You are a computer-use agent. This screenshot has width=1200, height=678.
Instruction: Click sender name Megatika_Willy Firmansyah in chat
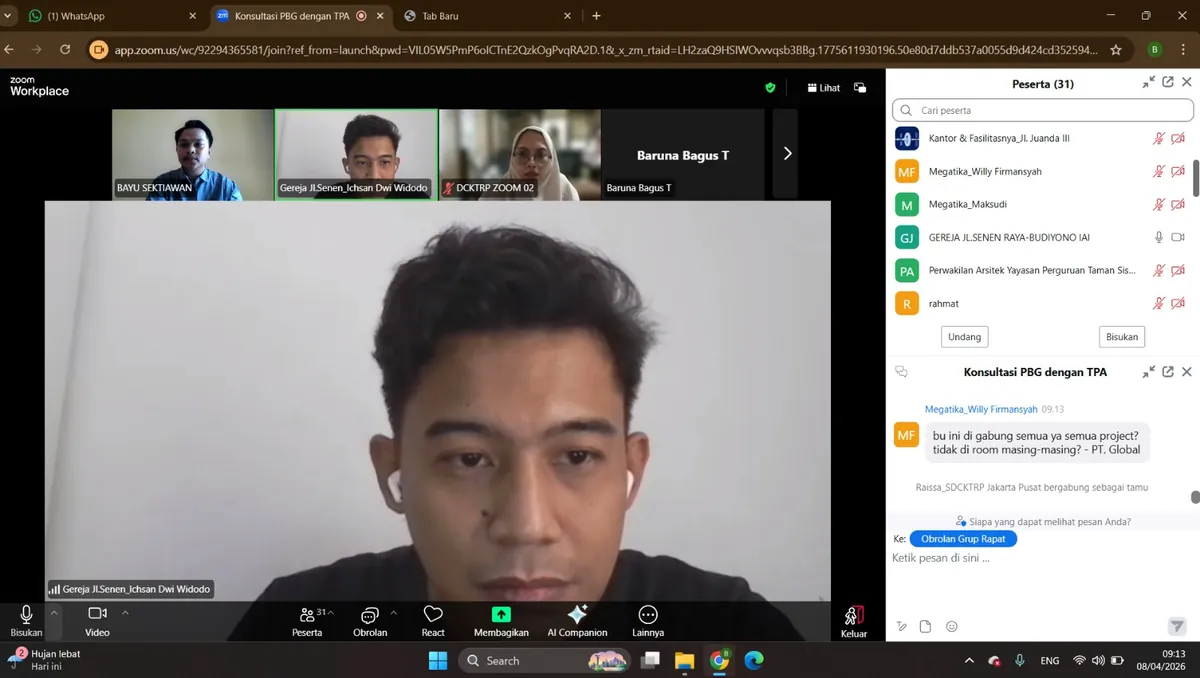tap(981, 409)
